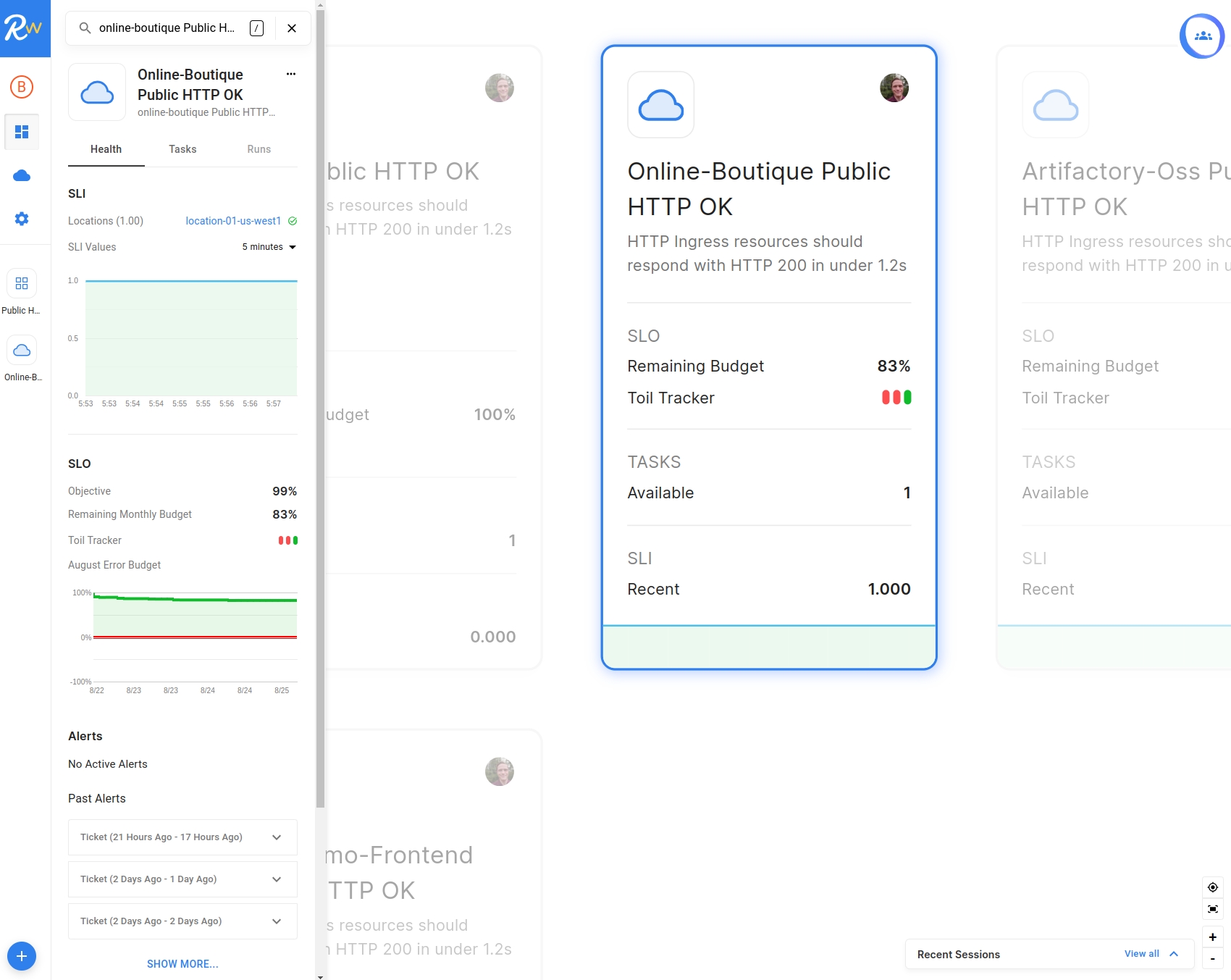This screenshot has height=980, width=1231.
Task: Open the cloud icon in left sidebar
Action: pyautogui.click(x=22, y=176)
